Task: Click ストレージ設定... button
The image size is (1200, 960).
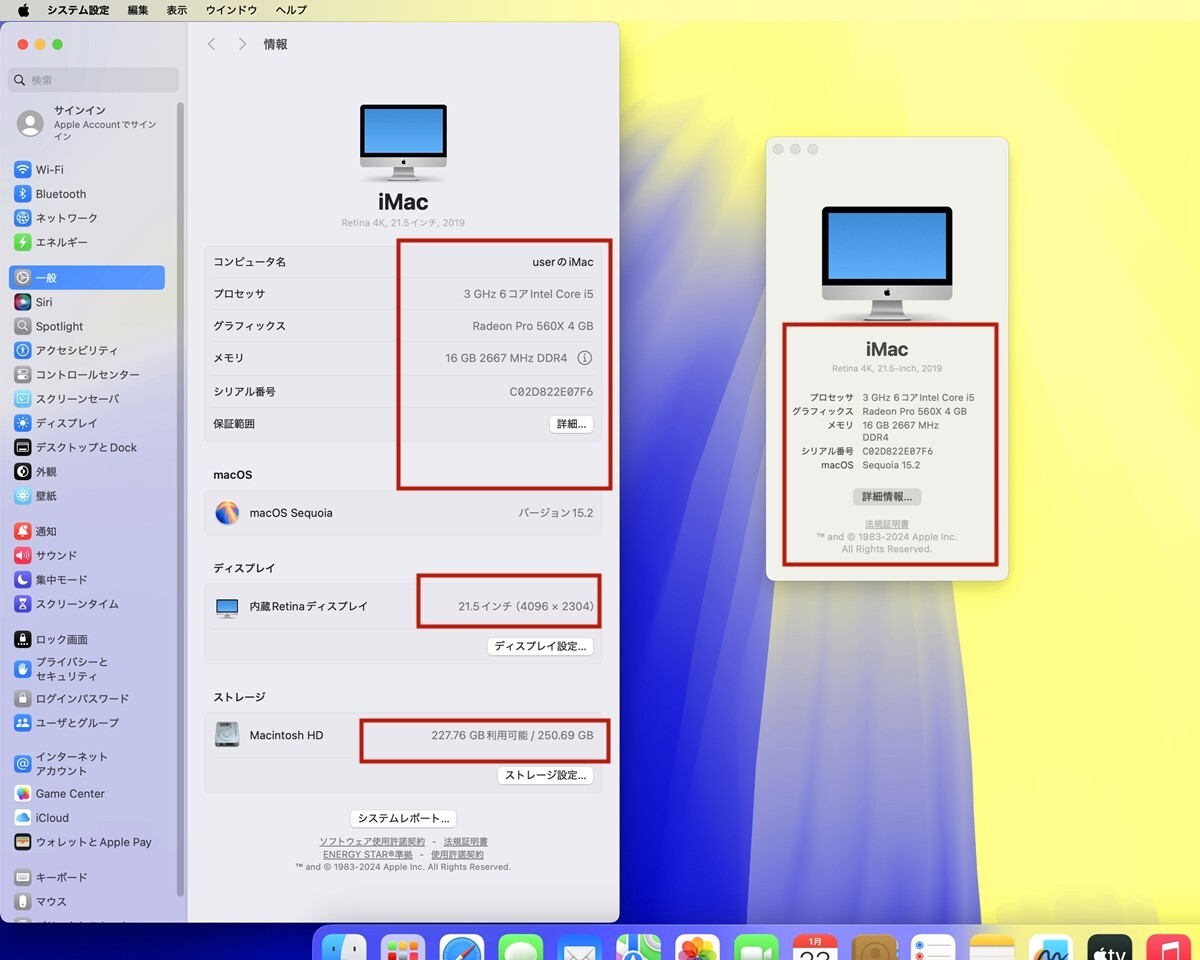Action: pyautogui.click(x=545, y=775)
